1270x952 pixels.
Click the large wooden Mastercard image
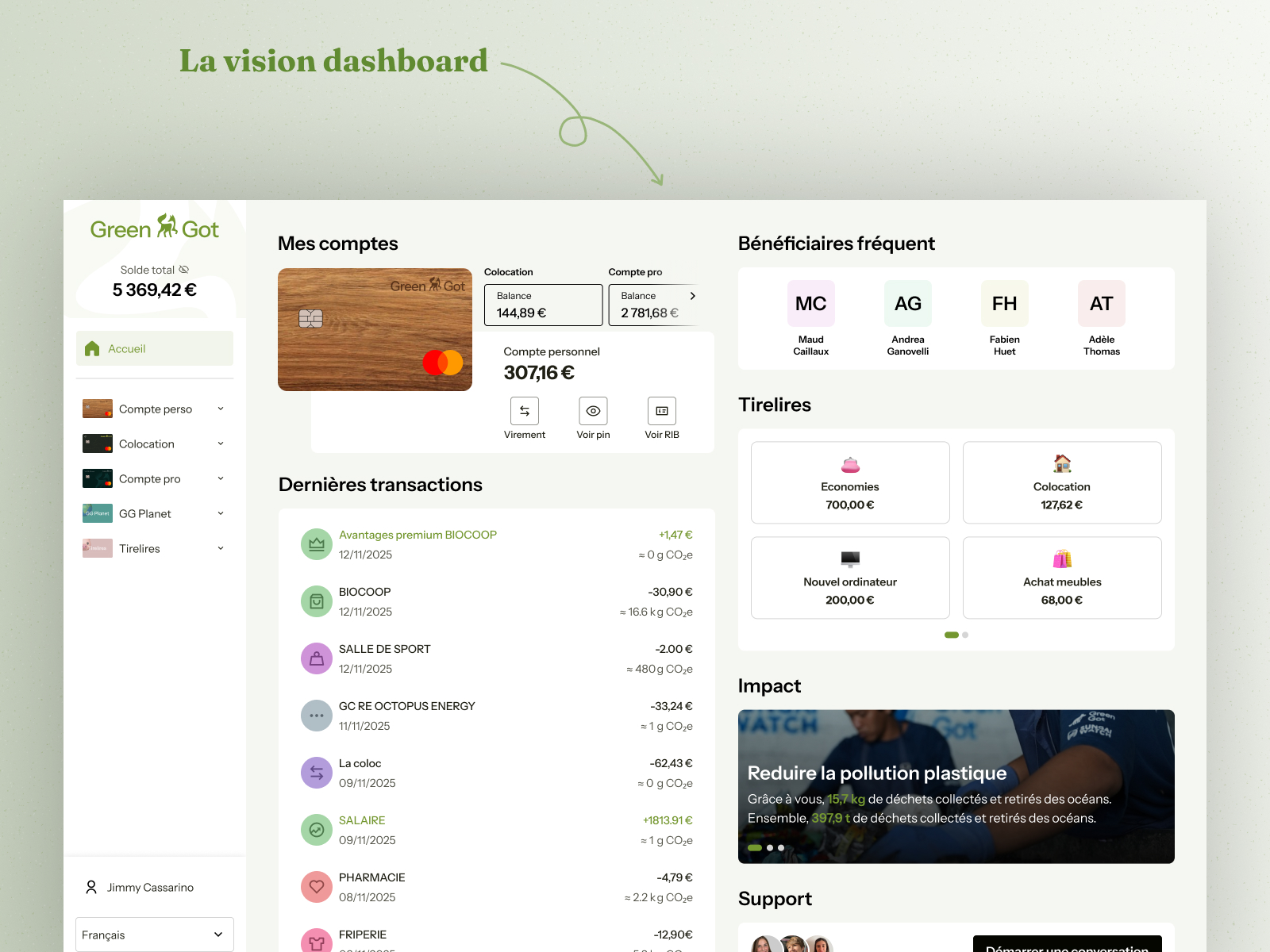tap(375, 329)
